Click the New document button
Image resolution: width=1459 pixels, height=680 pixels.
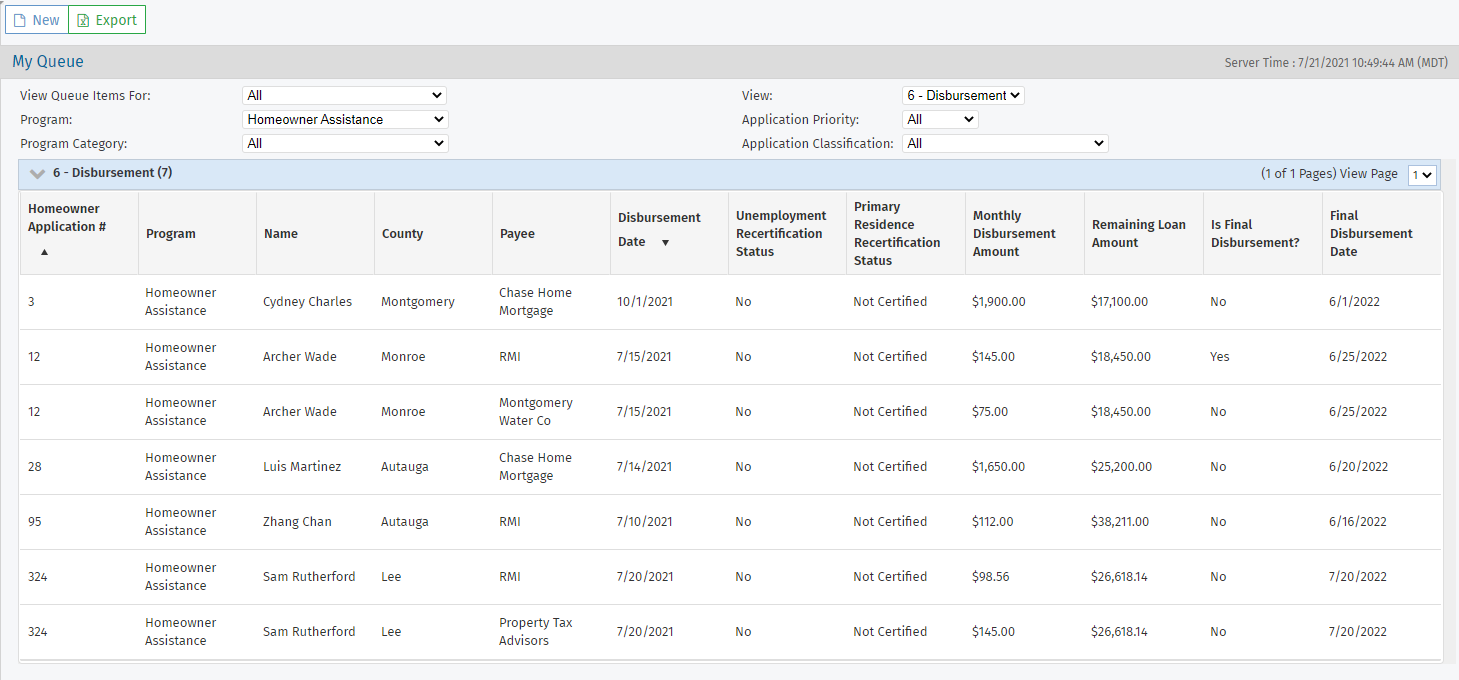pos(37,20)
